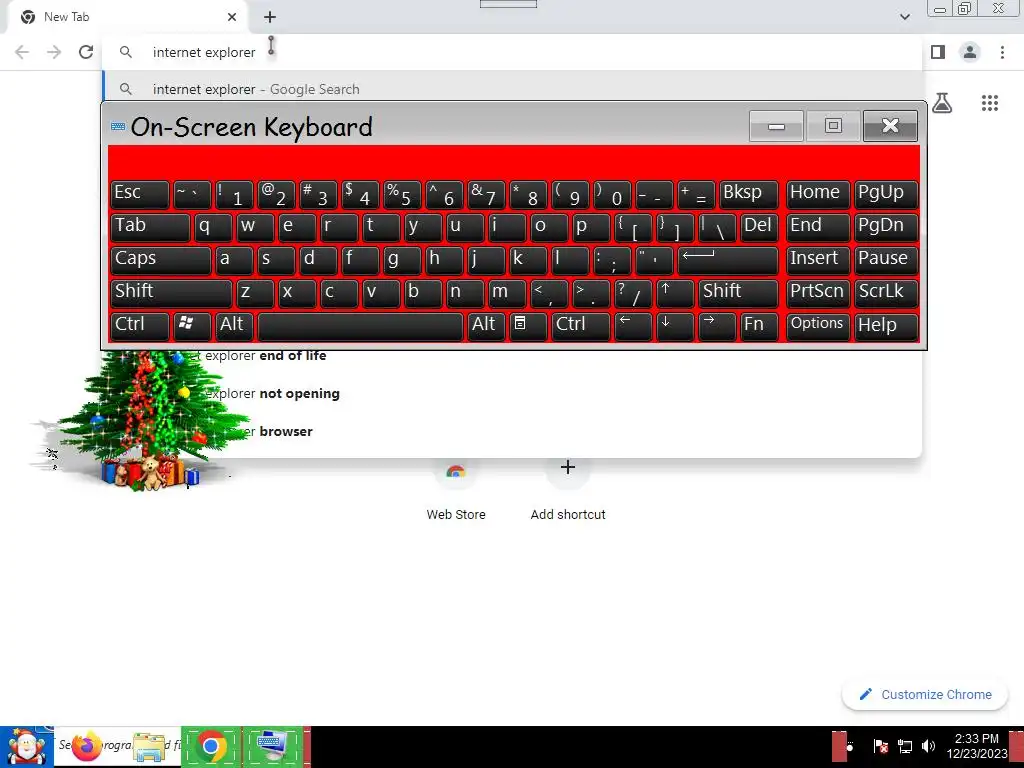The height and width of the screenshot is (768, 1024).
Task: Click the context menu key on keyboard
Action: pyautogui.click(x=528, y=326)
